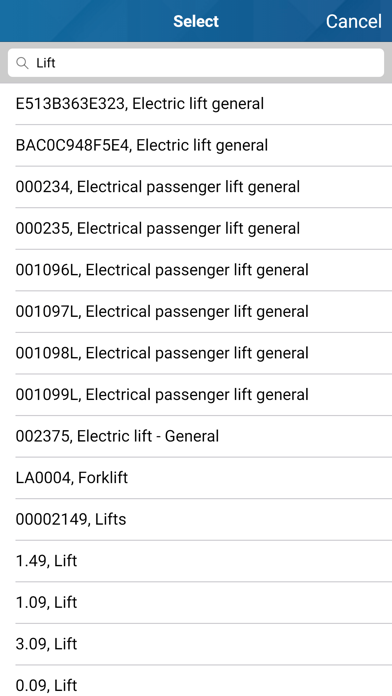Choose the 1.09 Lift item
The width and height of the screenshot is (392, 696).
[x=196, y=602]
